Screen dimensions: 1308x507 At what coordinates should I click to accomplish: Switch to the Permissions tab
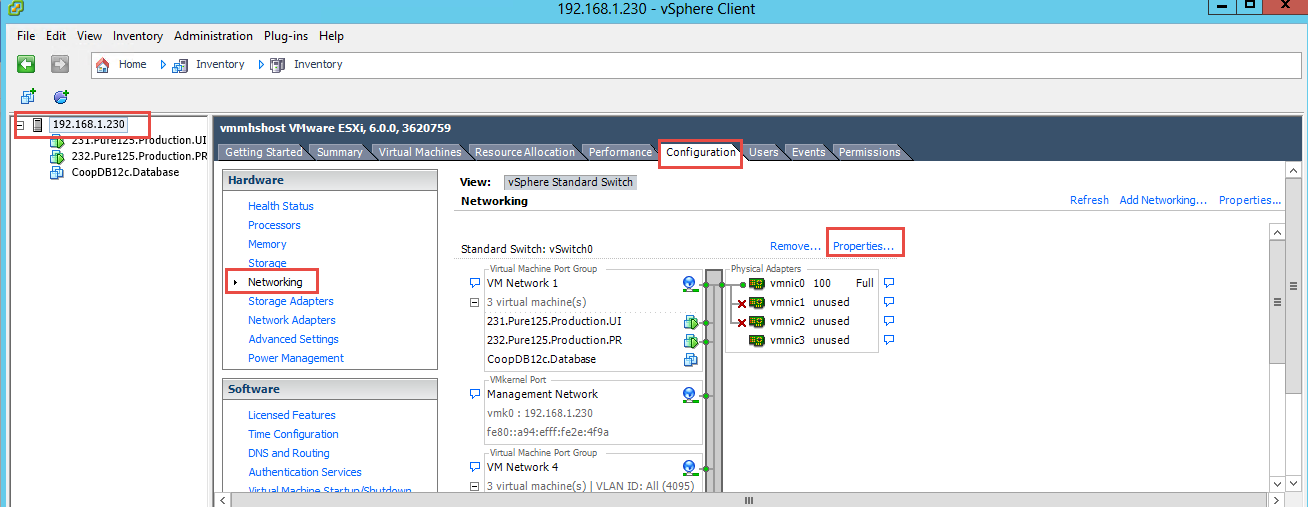click(869, 152)
